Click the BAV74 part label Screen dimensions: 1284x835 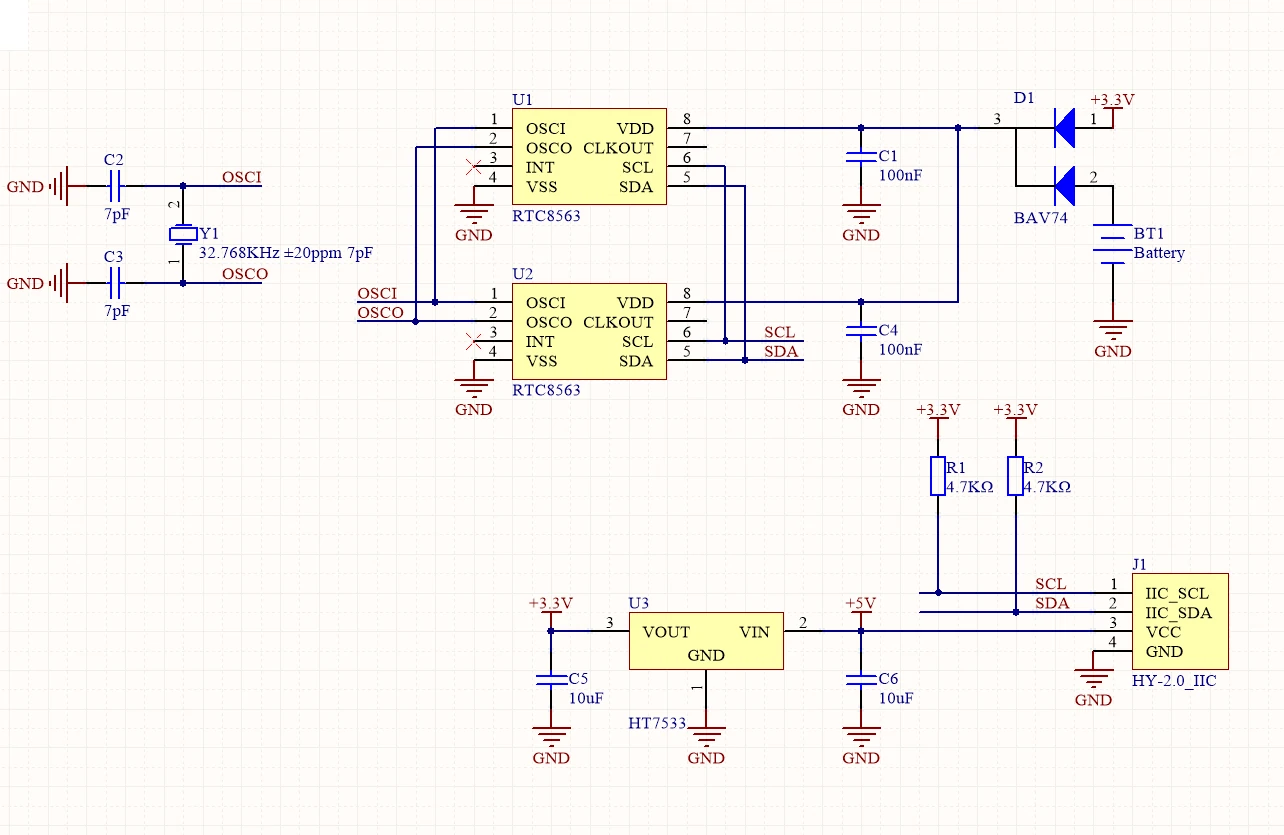coord(1040,218)
